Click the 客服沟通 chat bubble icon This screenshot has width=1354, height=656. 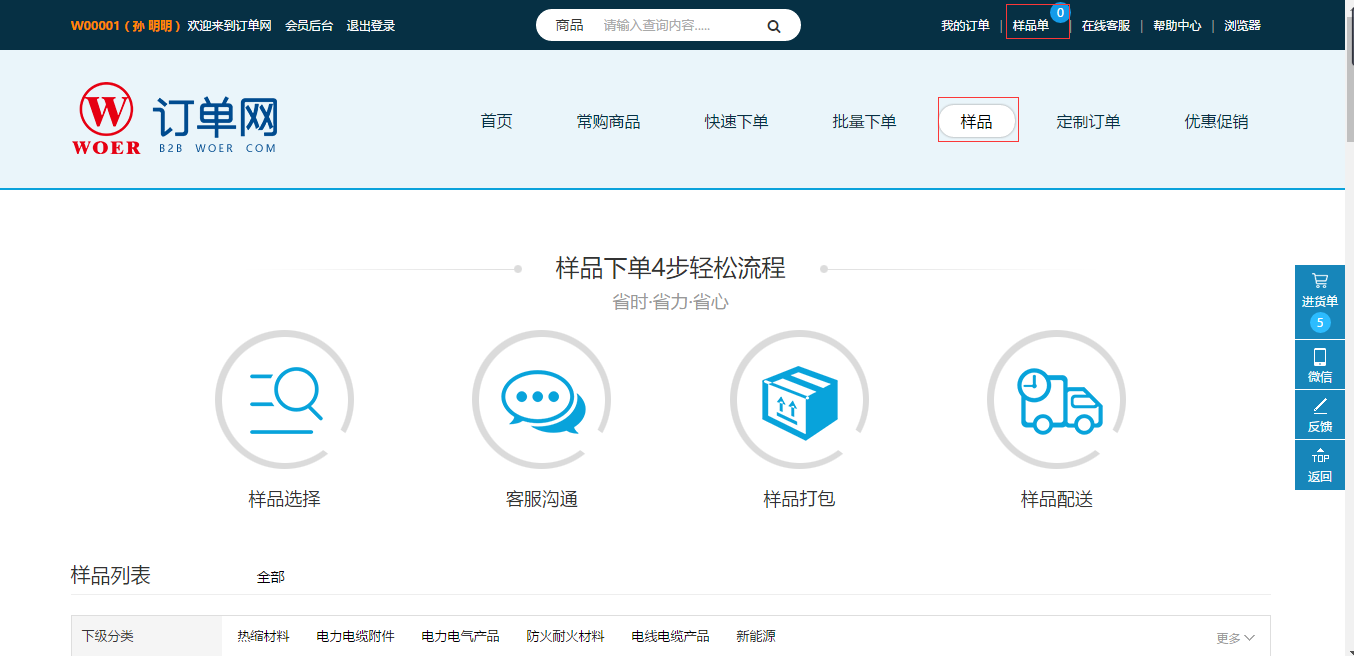coord(541,398)
